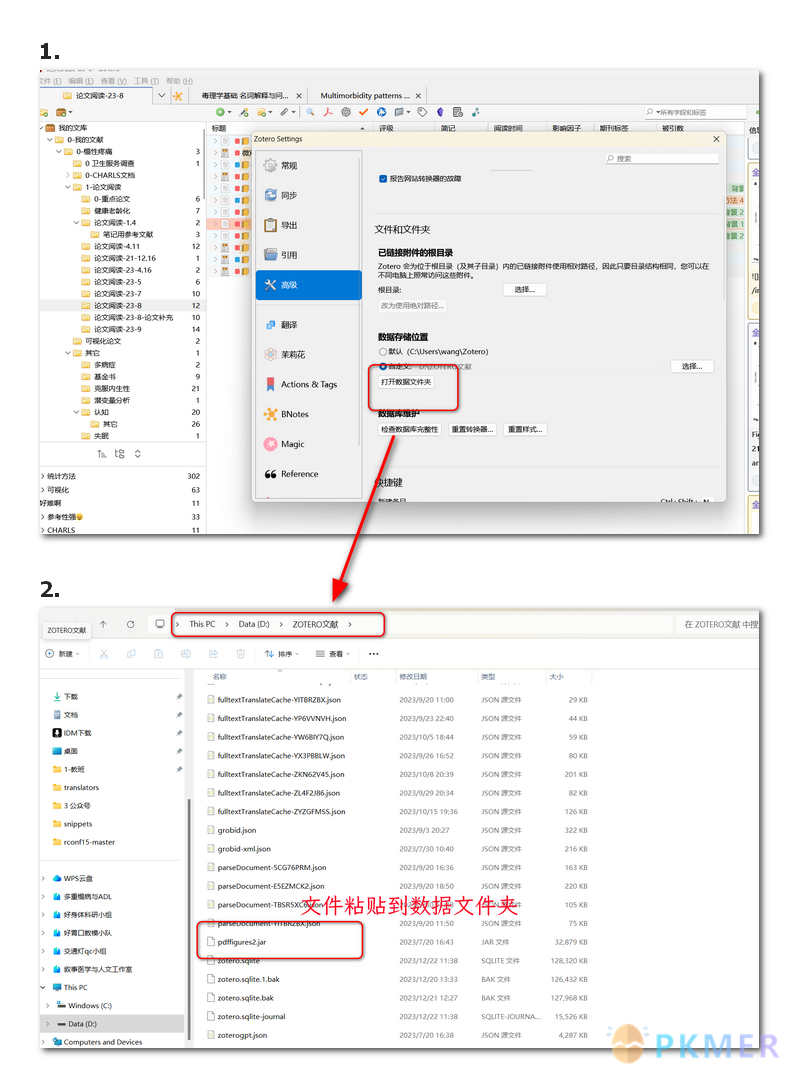Select the 默认 (C:\Users\wang\Zotero) radio option
Viewport: 800px width, 1089px height.
pos(383,352)
